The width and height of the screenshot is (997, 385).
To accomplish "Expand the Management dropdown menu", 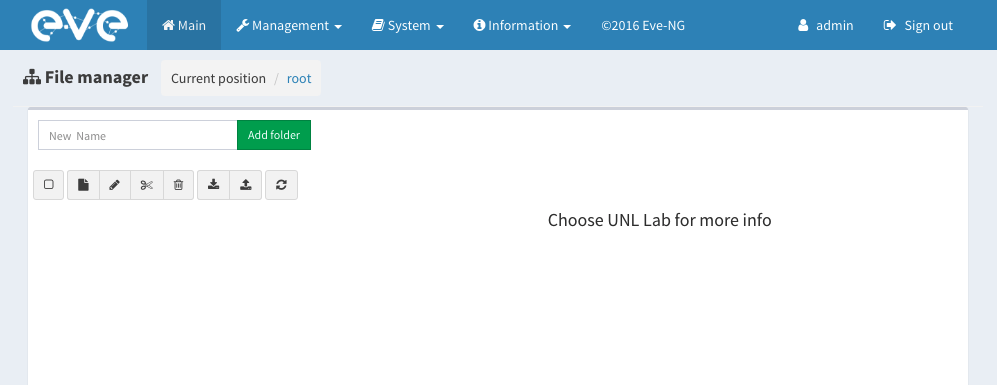I will click(x=289, y=25).
